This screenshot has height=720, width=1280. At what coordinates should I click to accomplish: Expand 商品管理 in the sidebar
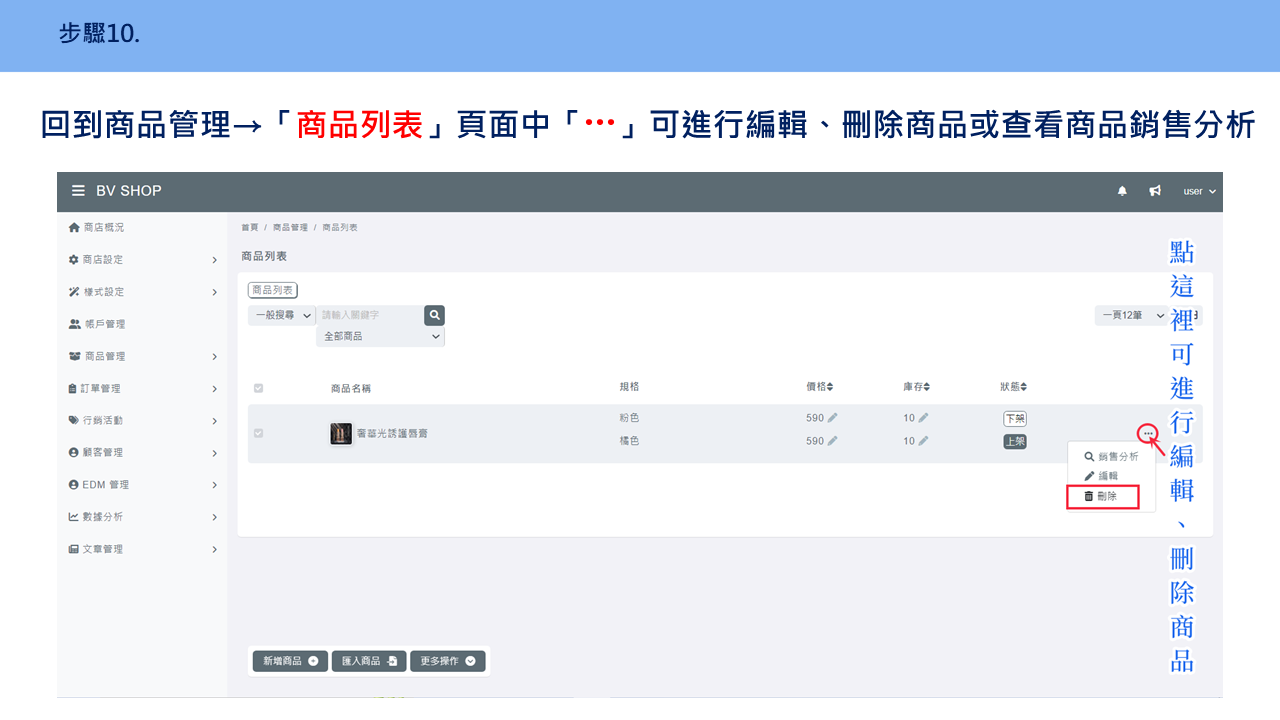tap(142, 356)
